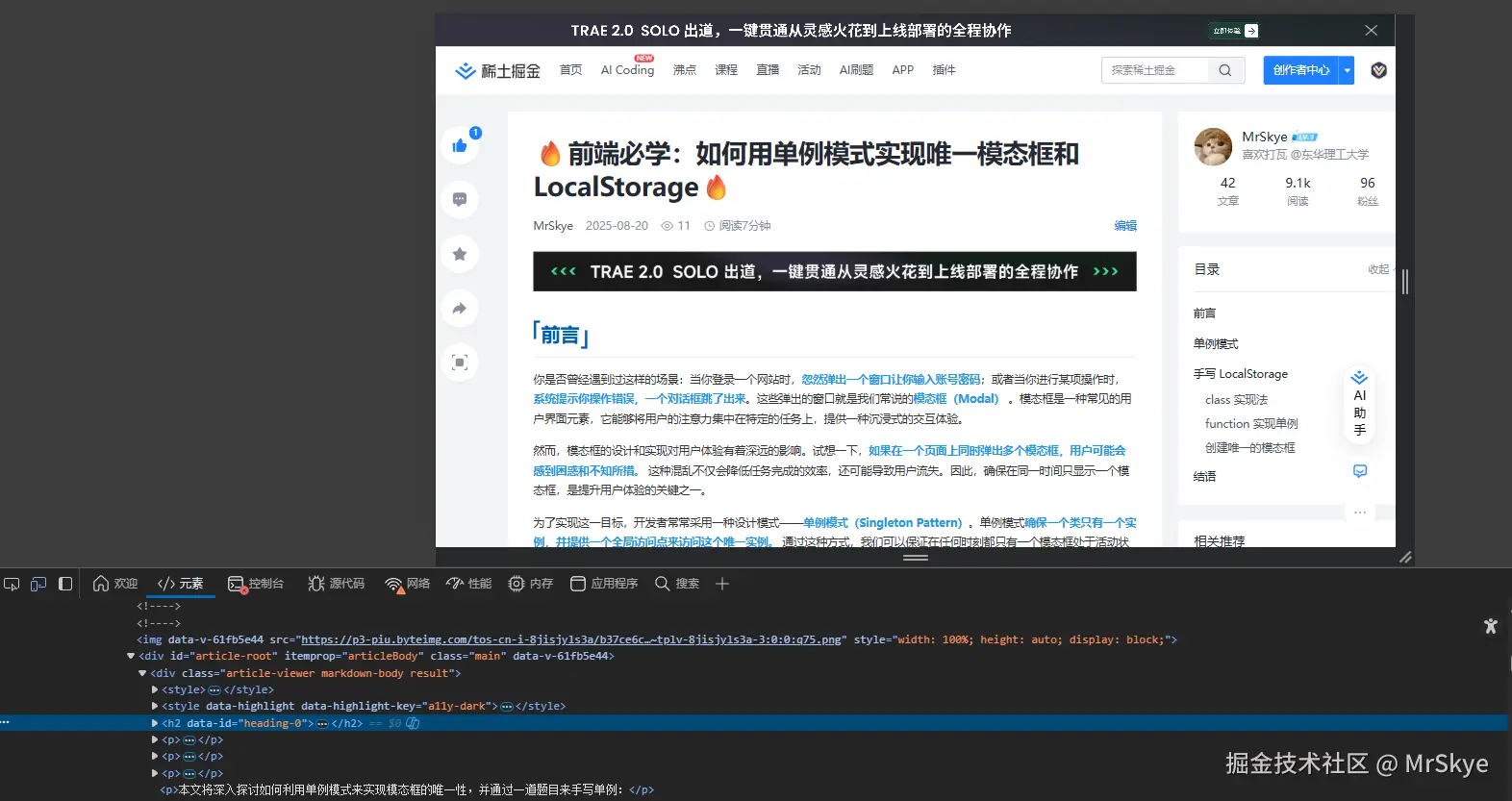Close the TRAE 2.0 top banner
This screenshot has width=1512, height=801.
(x=1372, y=31)
